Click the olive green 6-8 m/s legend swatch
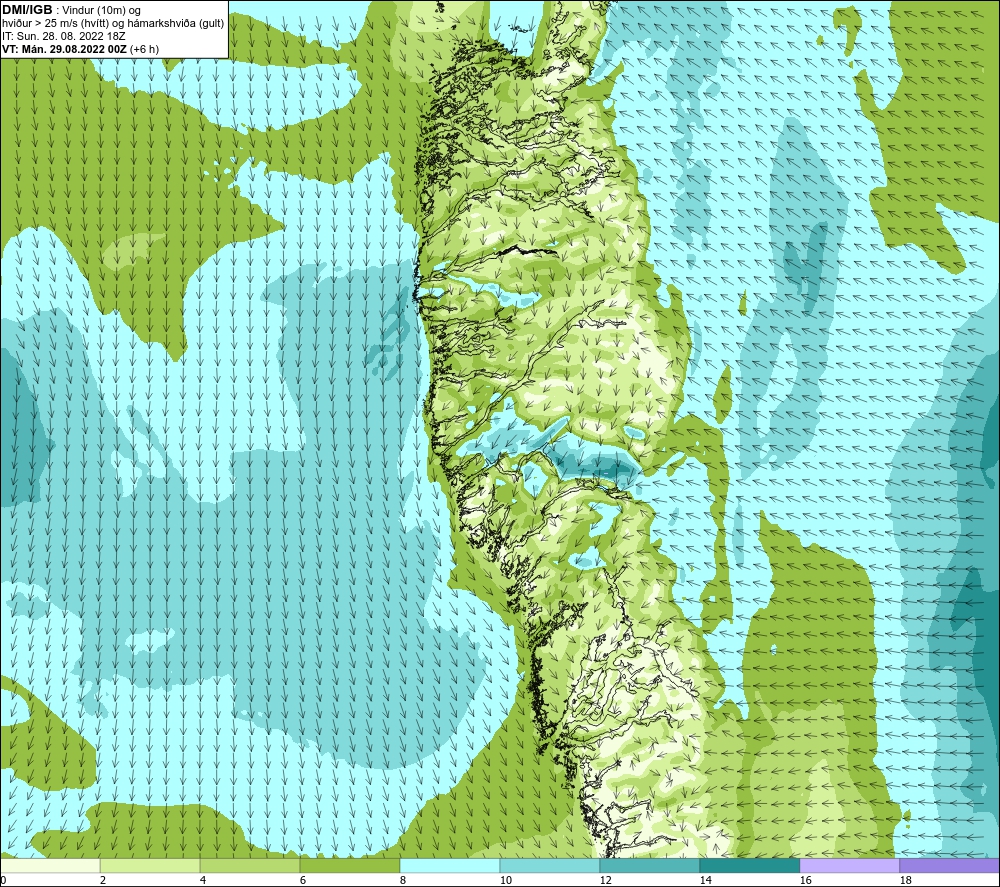Image resolution: width=1000 pixels, height=887 pixels. click(350, 865)
